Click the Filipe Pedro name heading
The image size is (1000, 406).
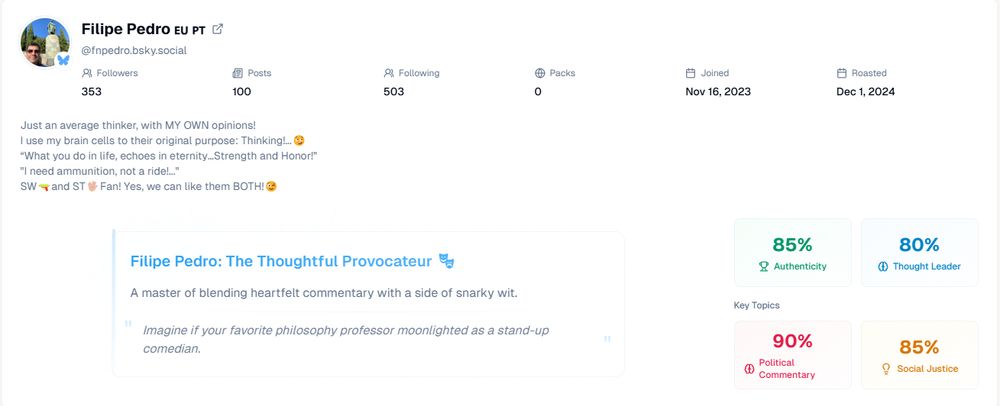coord(125,29)
